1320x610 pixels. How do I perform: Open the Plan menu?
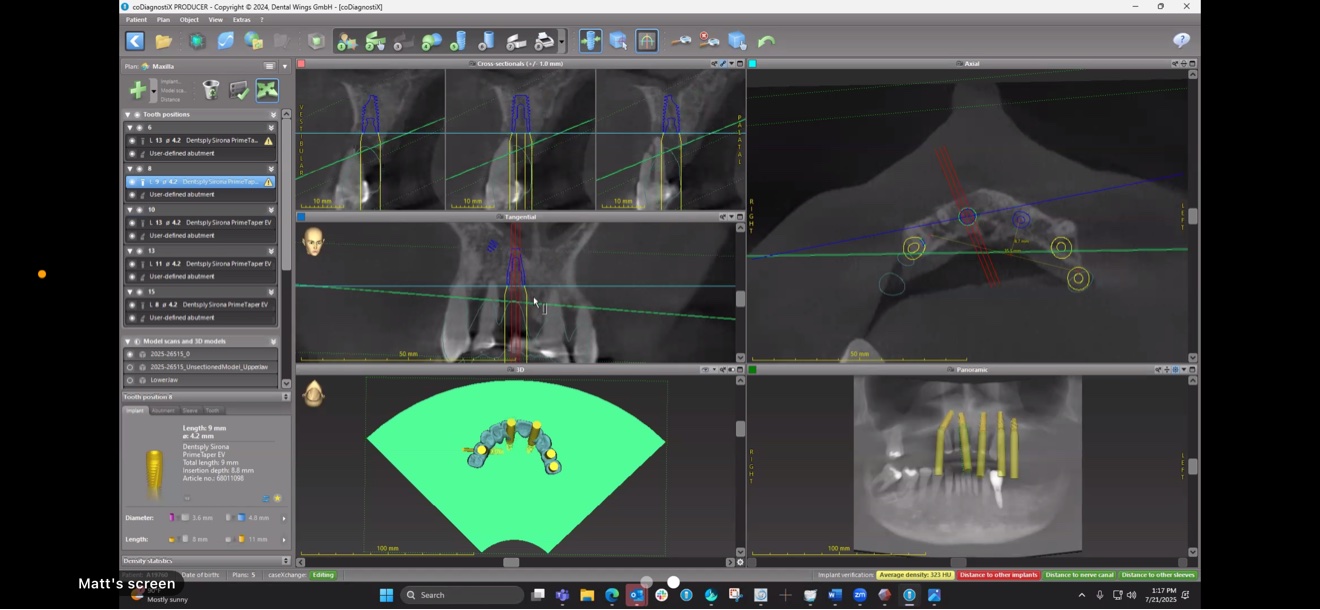163,20
